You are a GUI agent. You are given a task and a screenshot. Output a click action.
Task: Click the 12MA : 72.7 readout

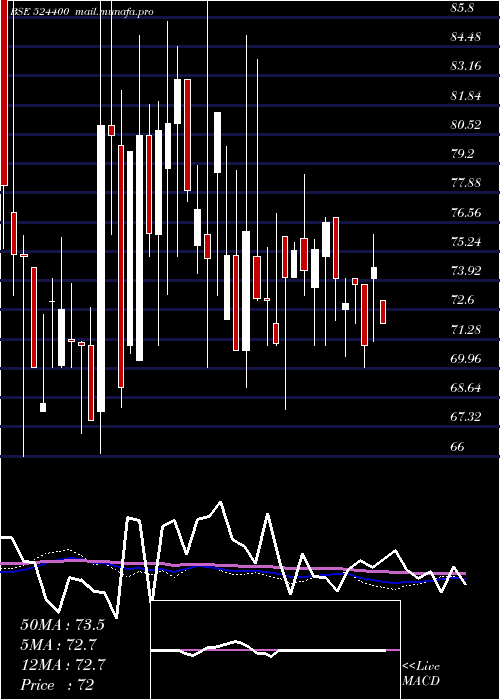(62, 665)
